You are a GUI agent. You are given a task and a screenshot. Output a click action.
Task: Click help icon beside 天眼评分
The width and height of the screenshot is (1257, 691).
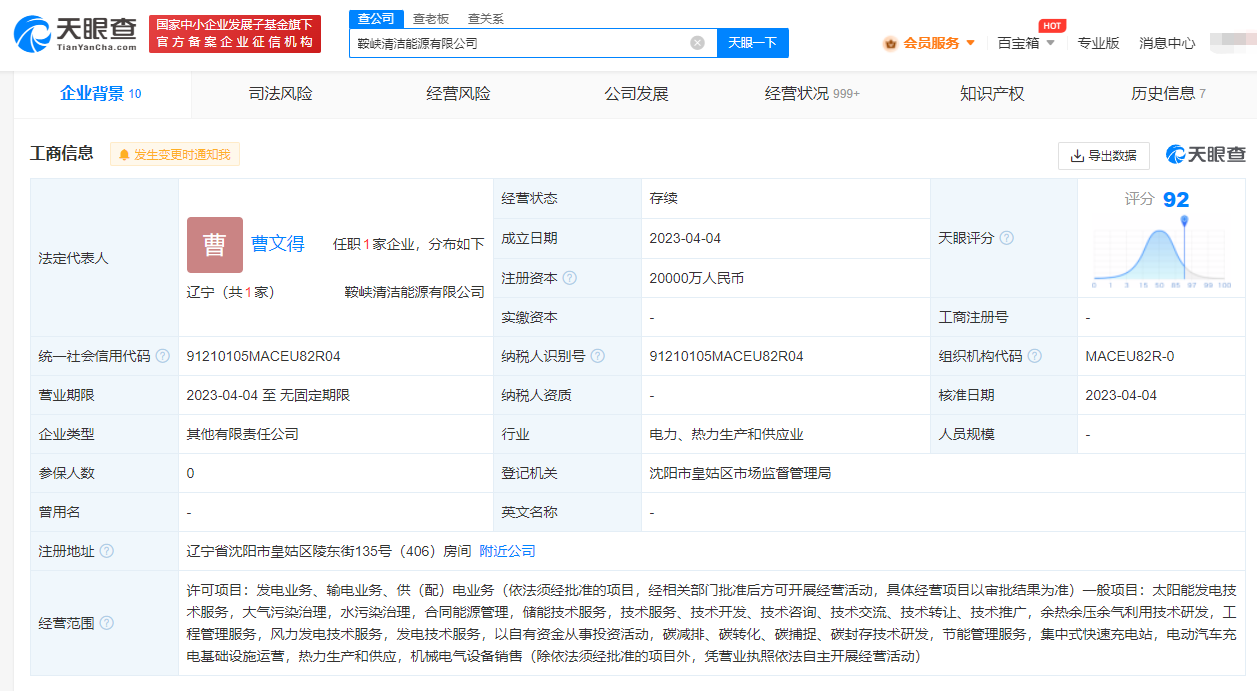coord(1006,238)
